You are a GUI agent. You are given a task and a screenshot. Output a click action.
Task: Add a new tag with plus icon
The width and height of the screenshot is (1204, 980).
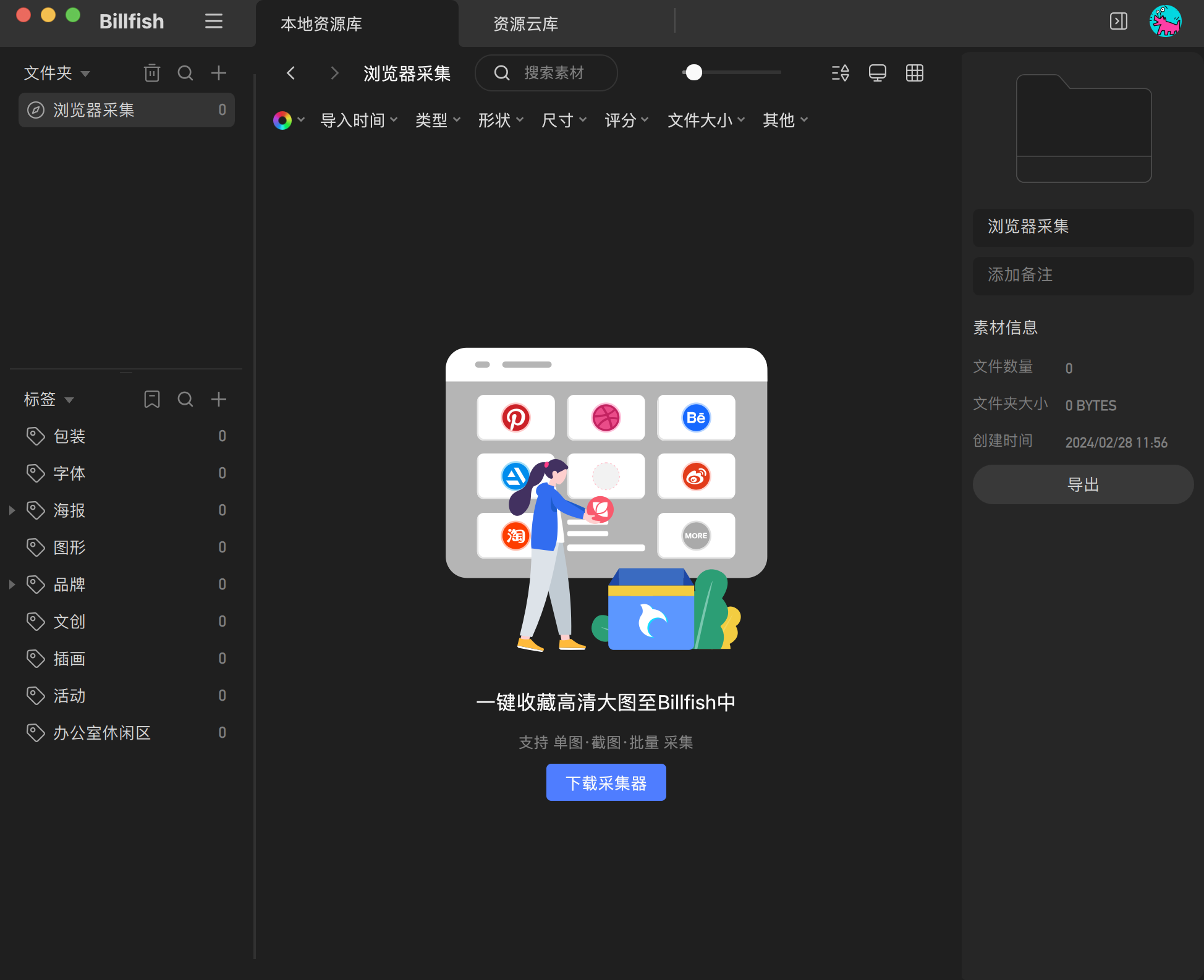[x=219, y=399]
